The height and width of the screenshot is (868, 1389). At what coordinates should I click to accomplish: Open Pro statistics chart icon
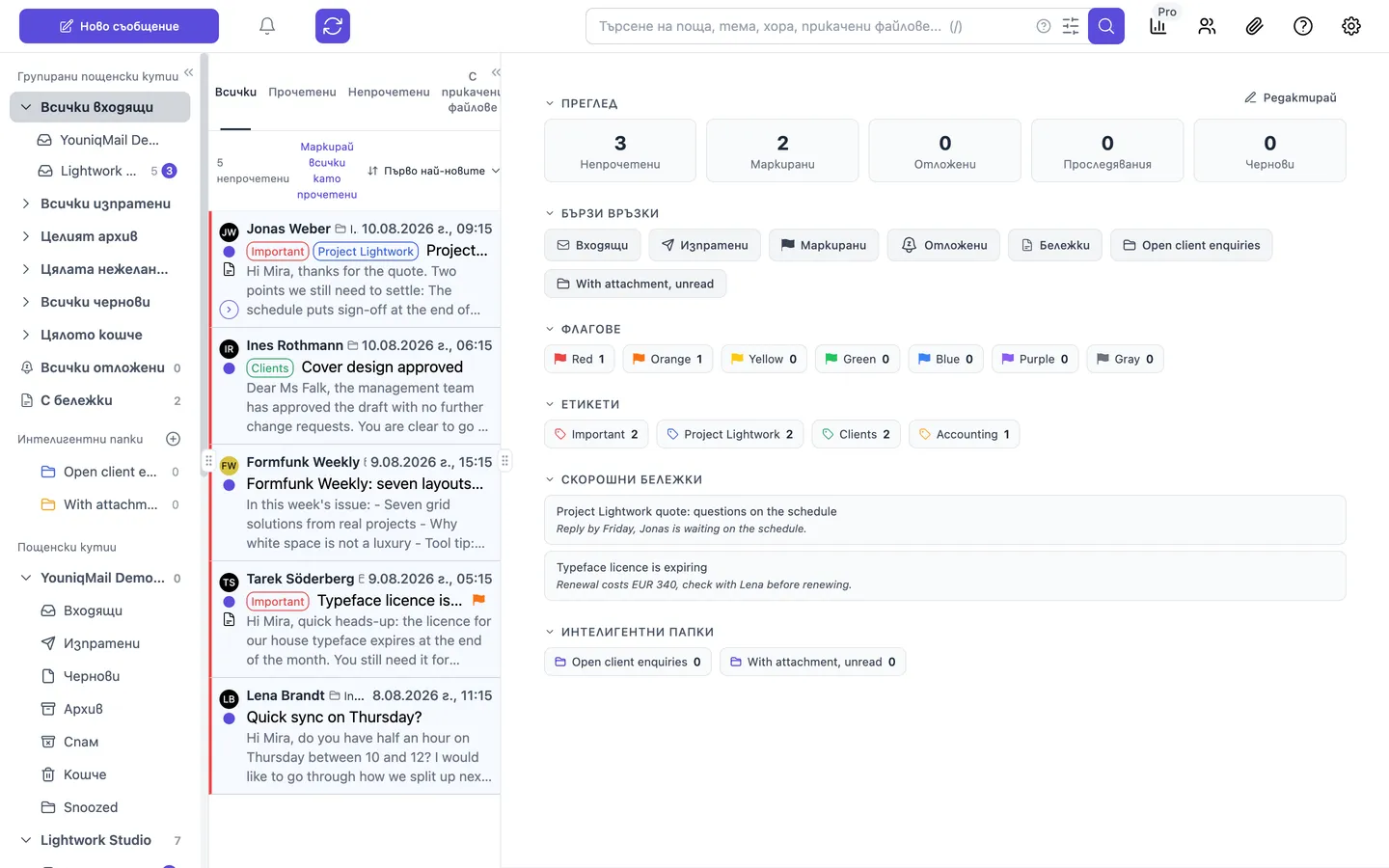click(x=1158, y=26)
